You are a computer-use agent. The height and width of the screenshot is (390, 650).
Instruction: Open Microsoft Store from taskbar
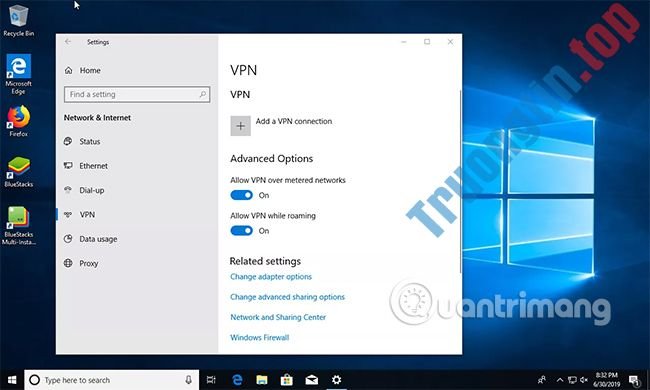286,380
